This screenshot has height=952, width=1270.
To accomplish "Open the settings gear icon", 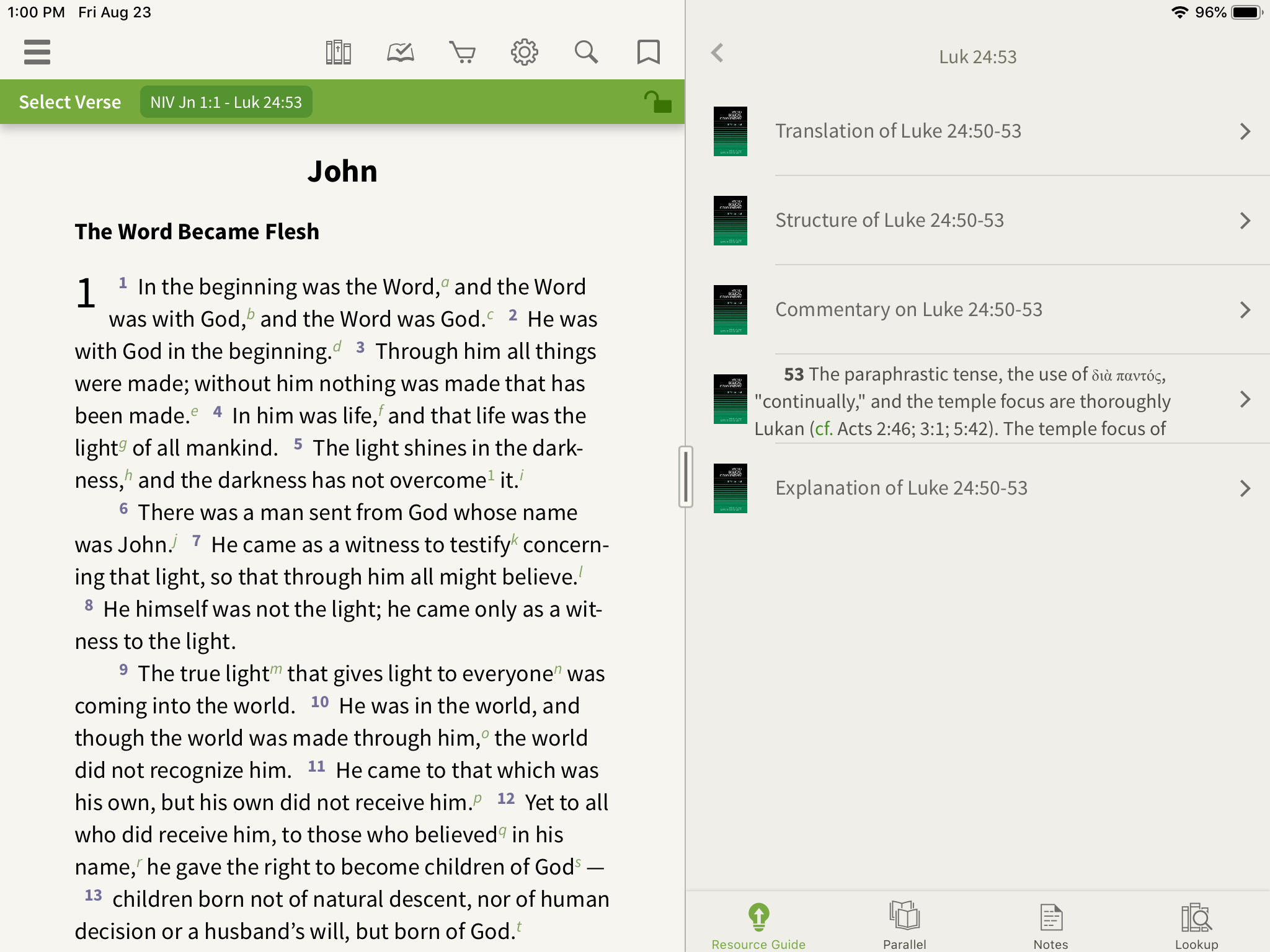I will click(525, 52).
